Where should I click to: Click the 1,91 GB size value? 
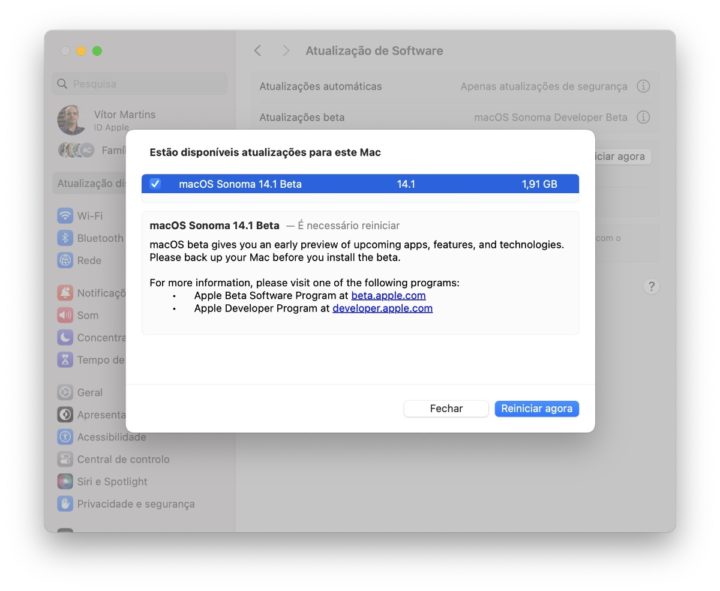539,184
